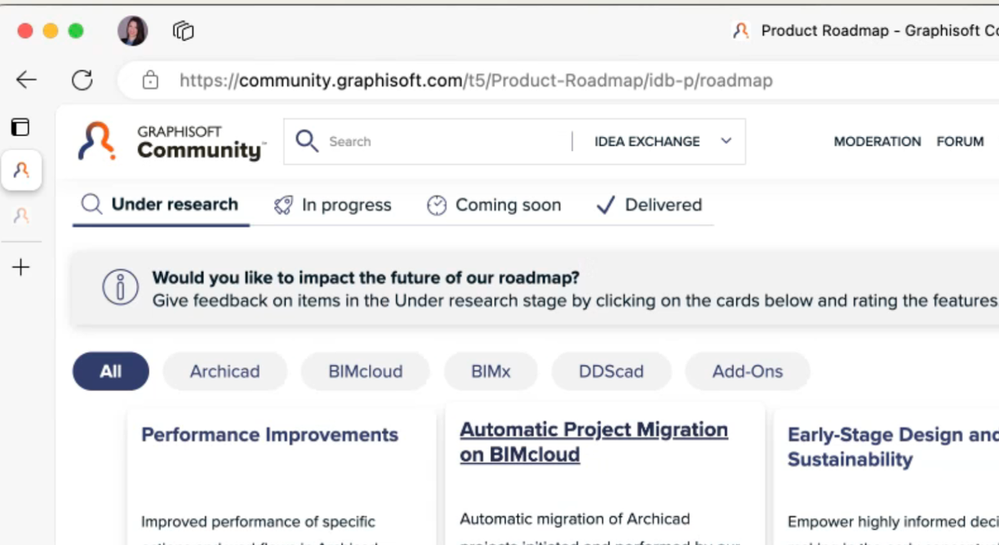Click the search magnifier icon
999x545 pixels.
click(x=306, y=141)
